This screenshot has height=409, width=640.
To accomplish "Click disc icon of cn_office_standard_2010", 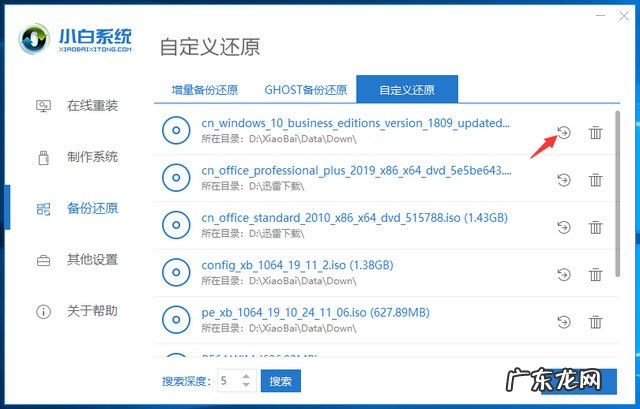I will [x=176, y=225].
